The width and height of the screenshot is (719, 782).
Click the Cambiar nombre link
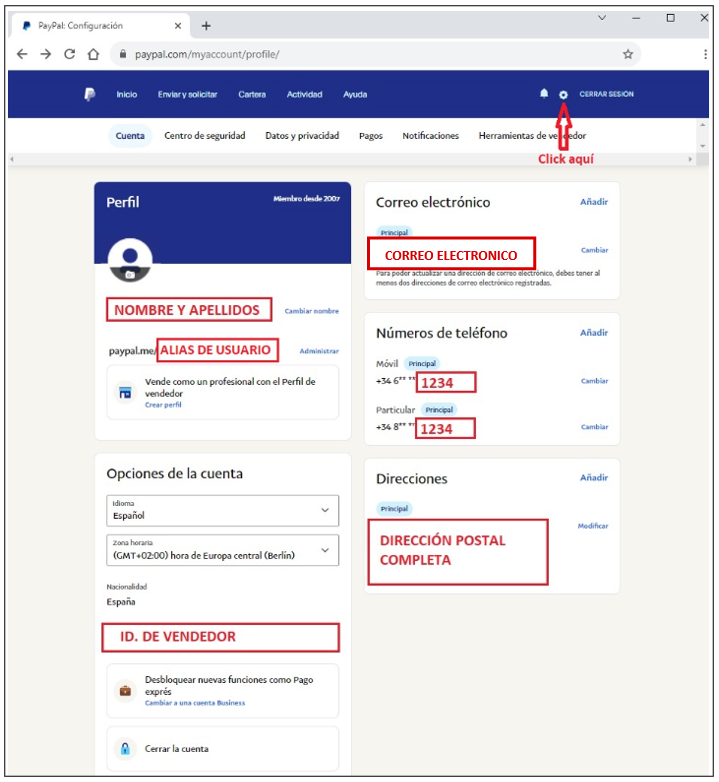312,311
